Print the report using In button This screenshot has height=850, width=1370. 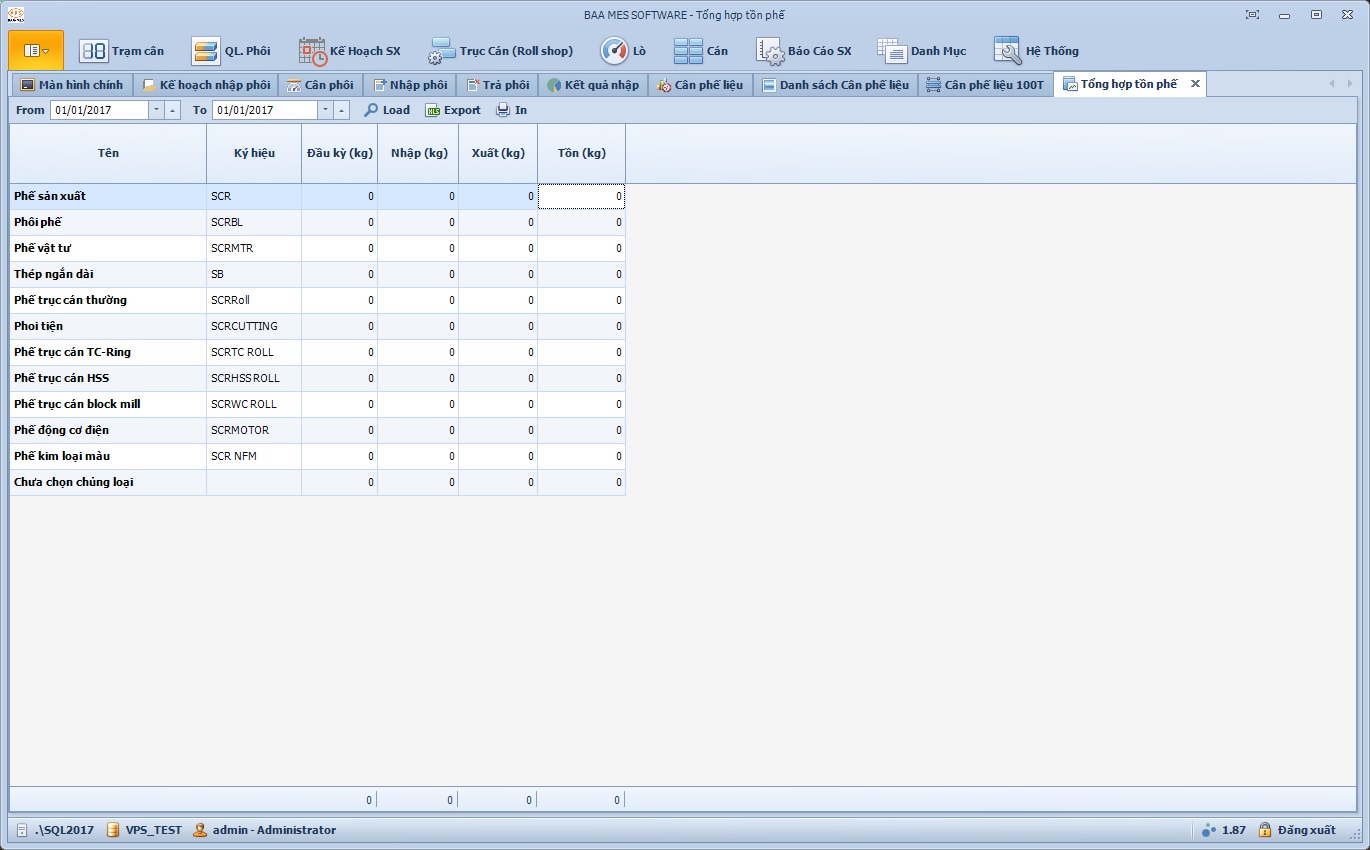pyautogui.click(x=511, y=110)
